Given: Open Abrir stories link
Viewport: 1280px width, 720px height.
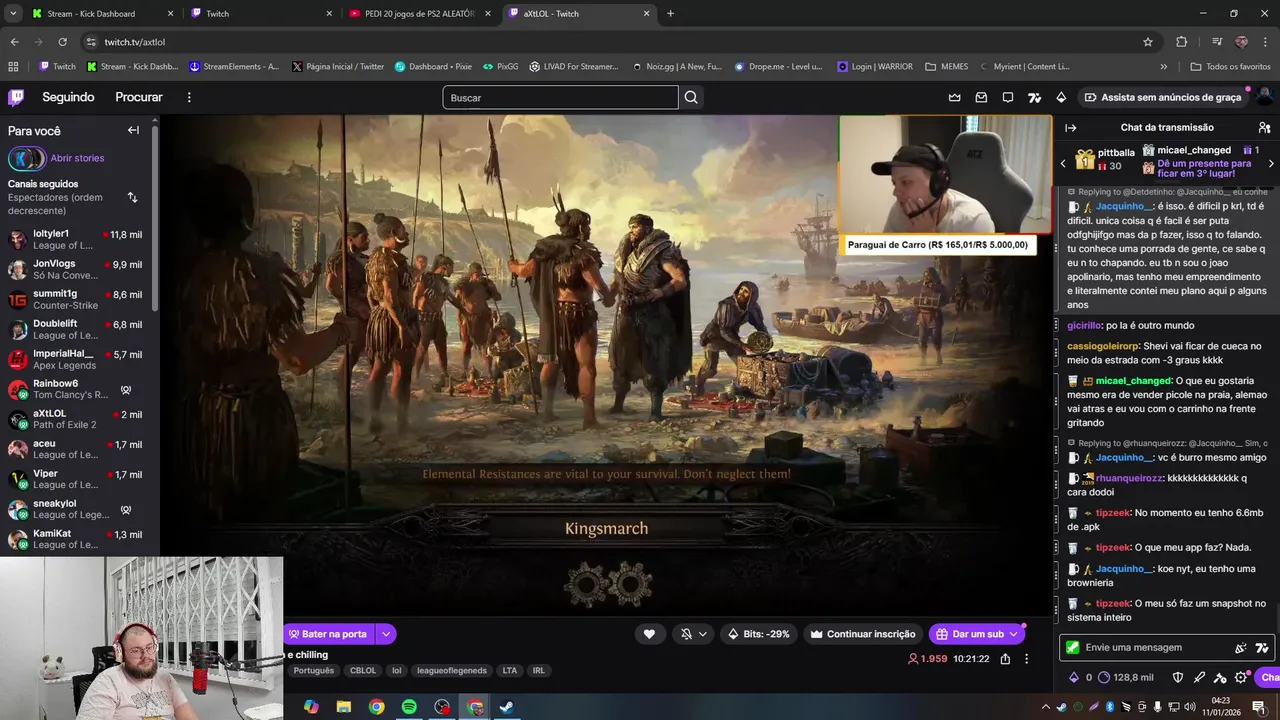Looking at the screenshot, I should coord(77,158).
